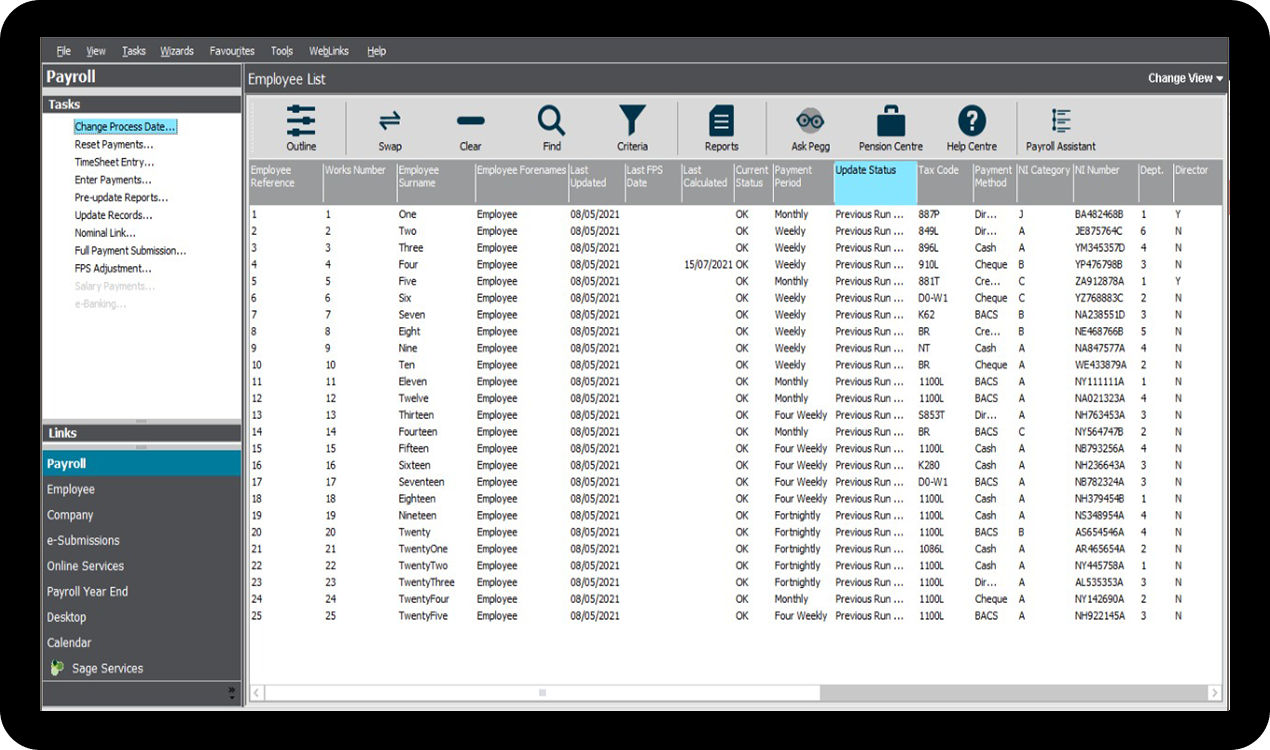The image size is (1270, 750).
Task: Open Find with the magnifier icon
Action: pos(551,122)
